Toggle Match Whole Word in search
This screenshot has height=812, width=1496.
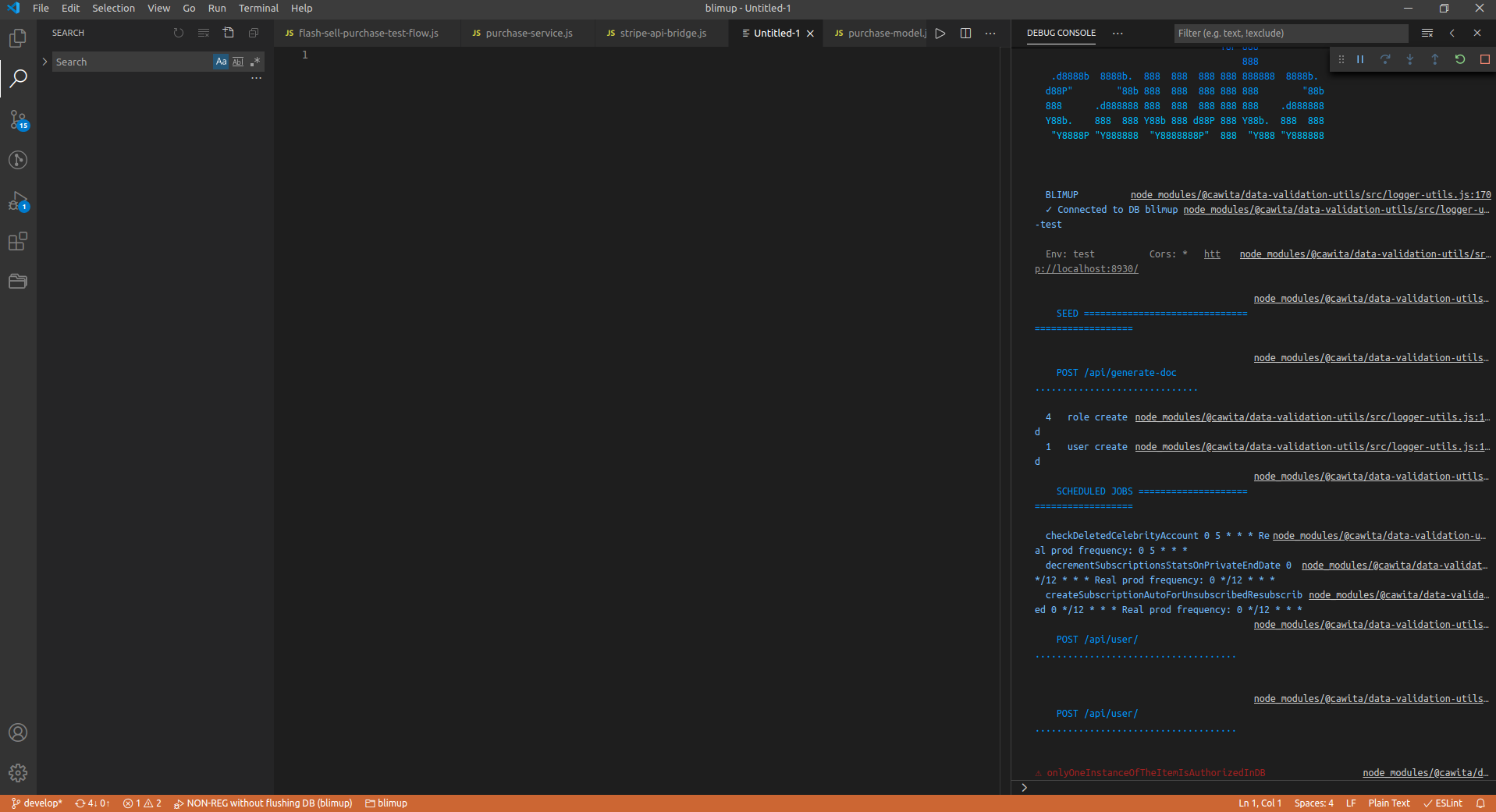coord(237,62)
